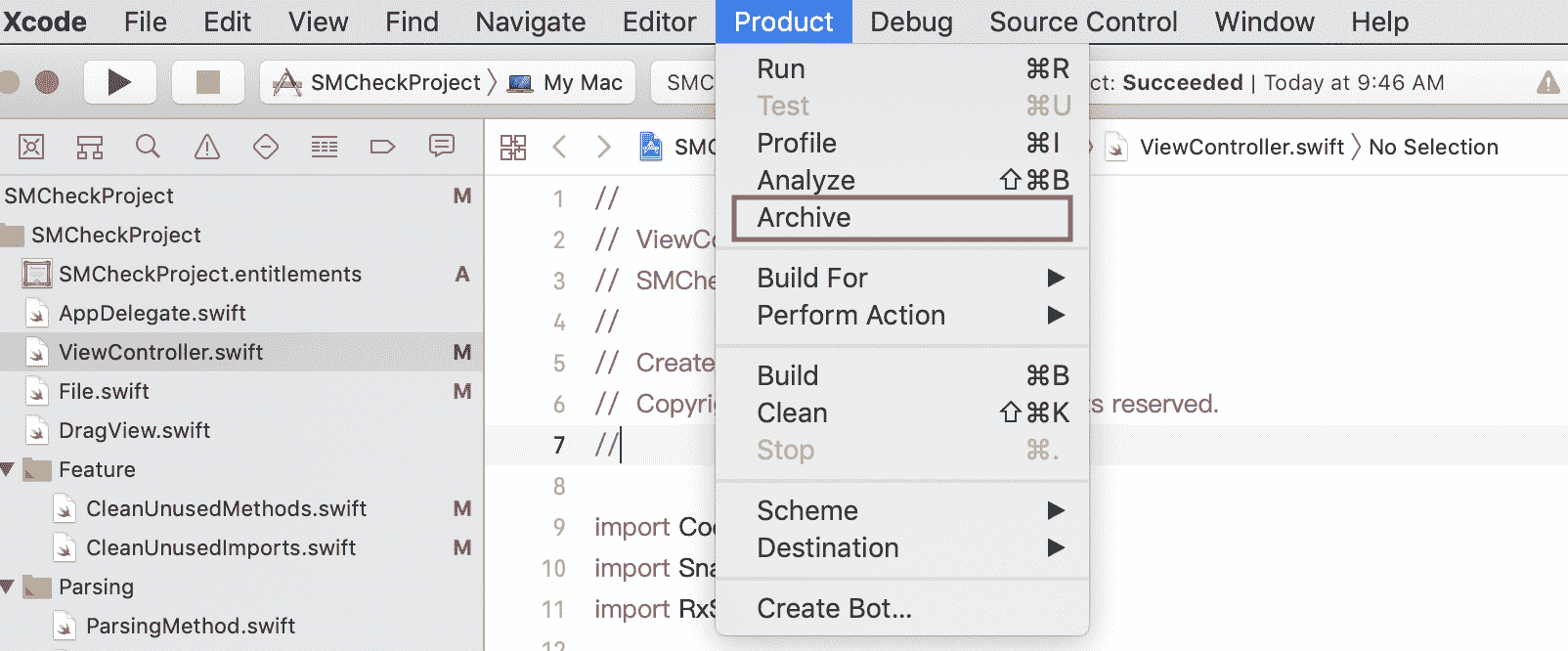Collapse the Parsing folder disclosure triangle
Image resolution: width=1568 pixels, height=651 pixels.
pos(8,587)
